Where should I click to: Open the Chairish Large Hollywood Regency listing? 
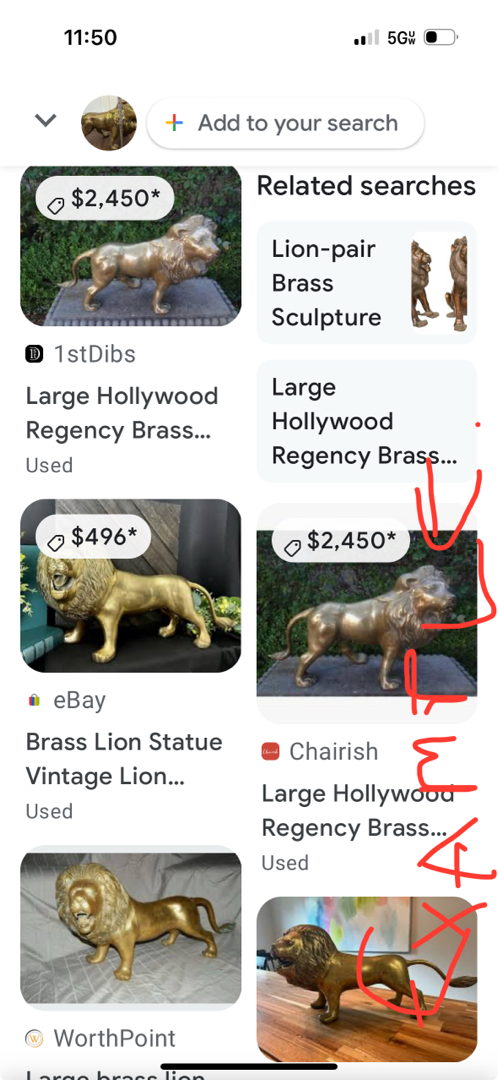coord(357,811)
